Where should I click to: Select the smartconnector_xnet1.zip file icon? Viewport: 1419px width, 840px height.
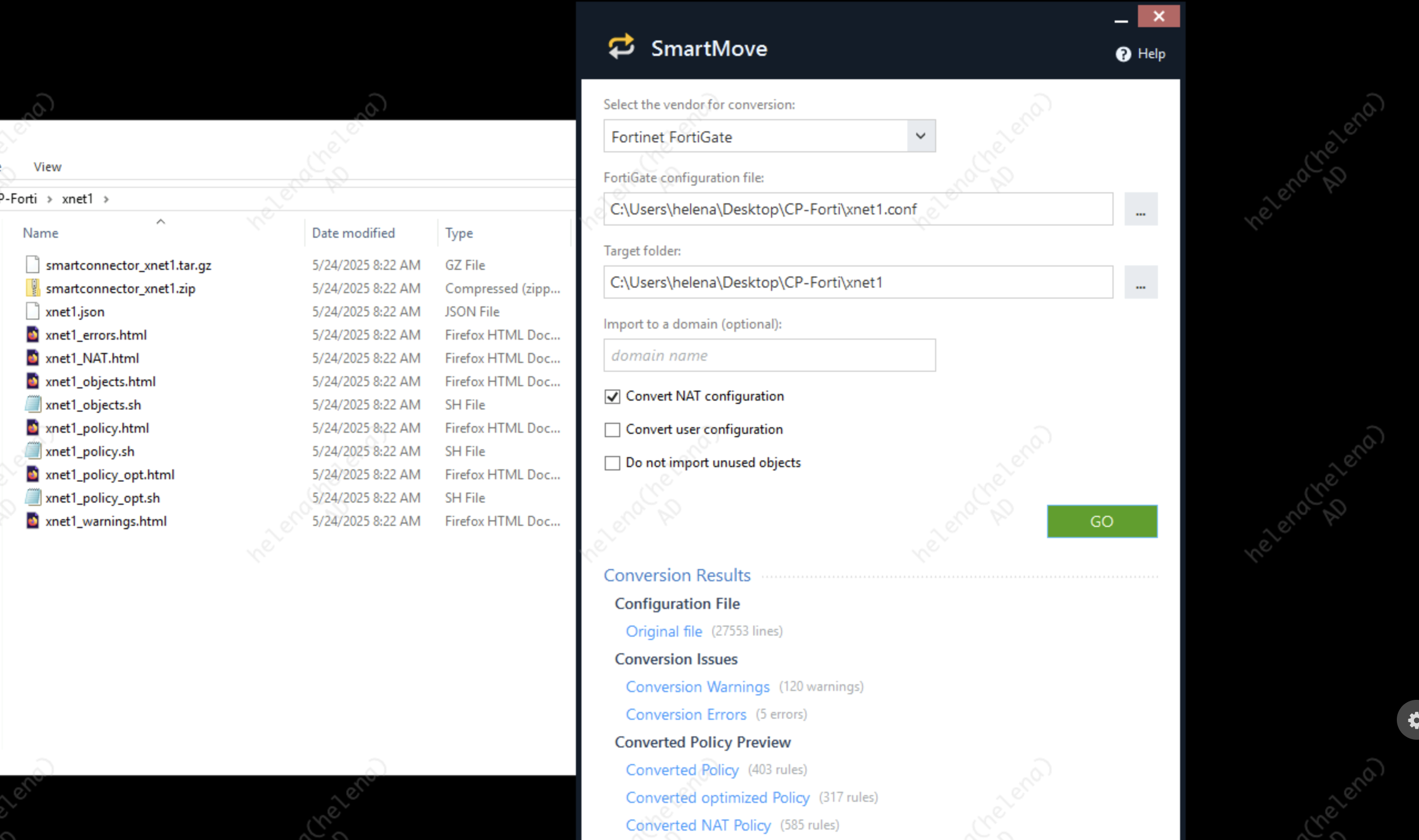pos(33,288)
